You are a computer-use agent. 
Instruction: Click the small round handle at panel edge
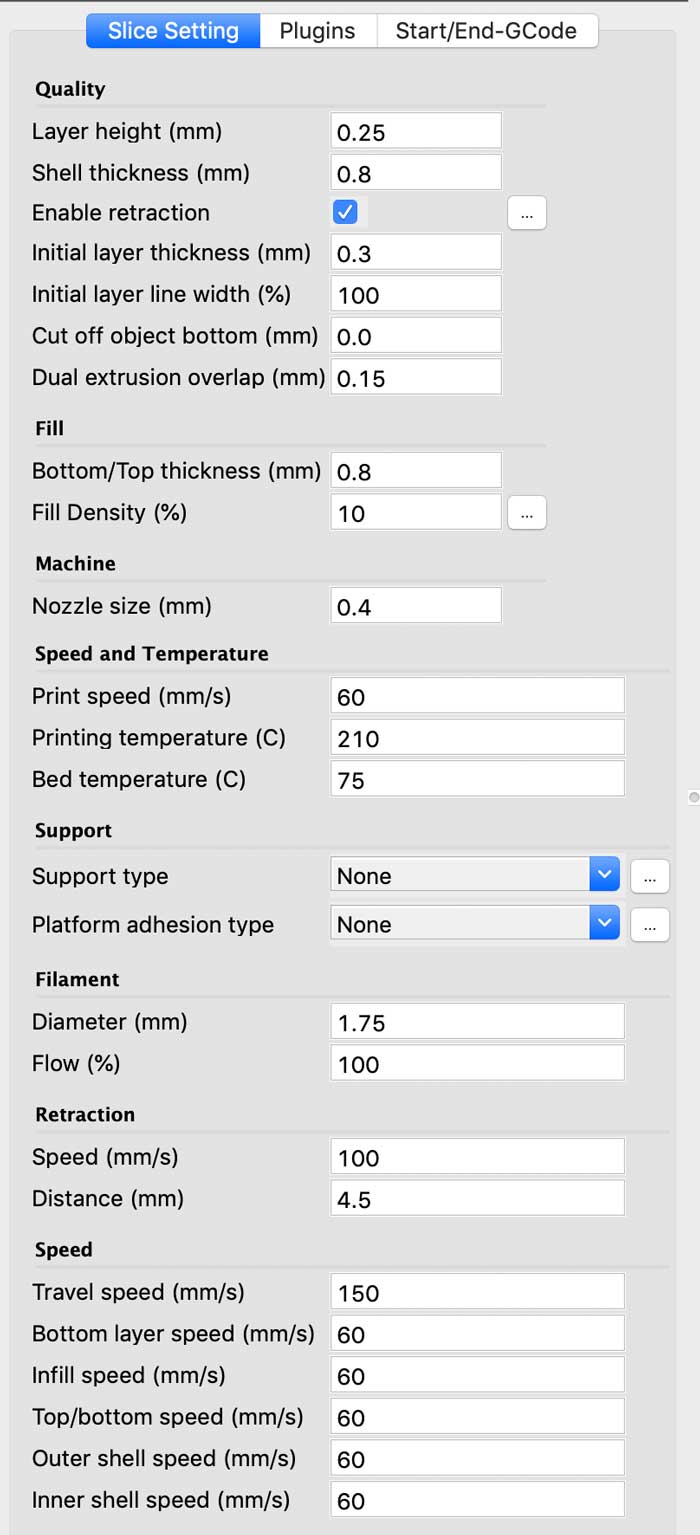694,797
